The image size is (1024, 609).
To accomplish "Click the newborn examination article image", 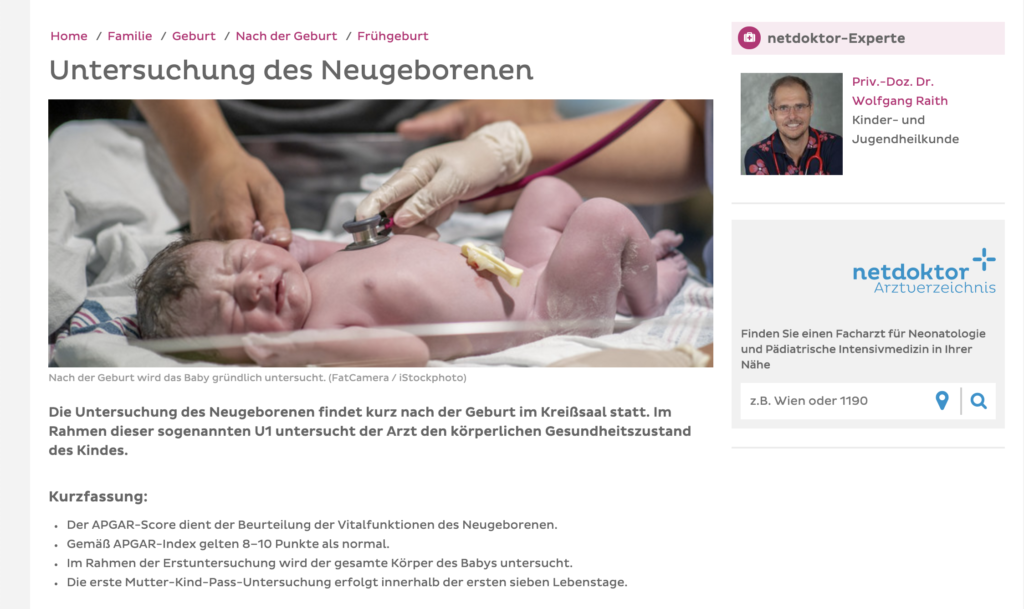I will click(x=381, y=233).
